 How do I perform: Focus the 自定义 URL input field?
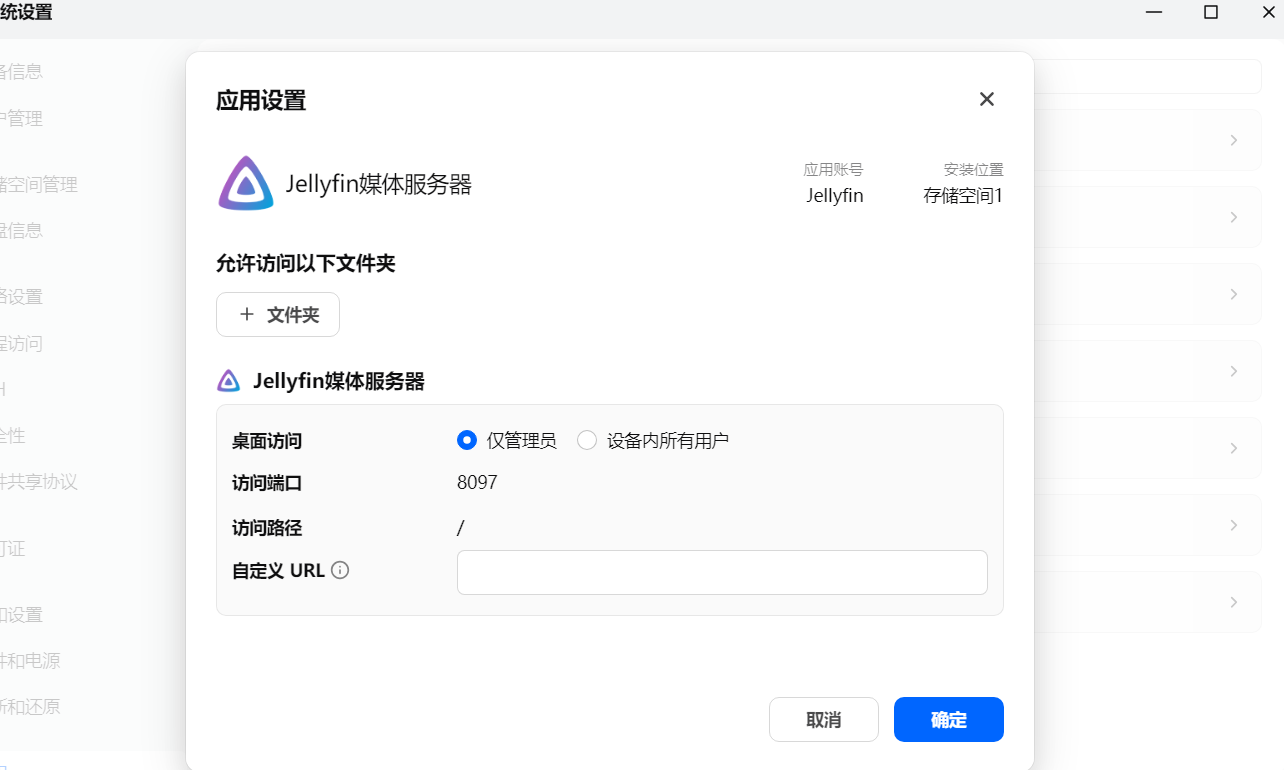722,572
